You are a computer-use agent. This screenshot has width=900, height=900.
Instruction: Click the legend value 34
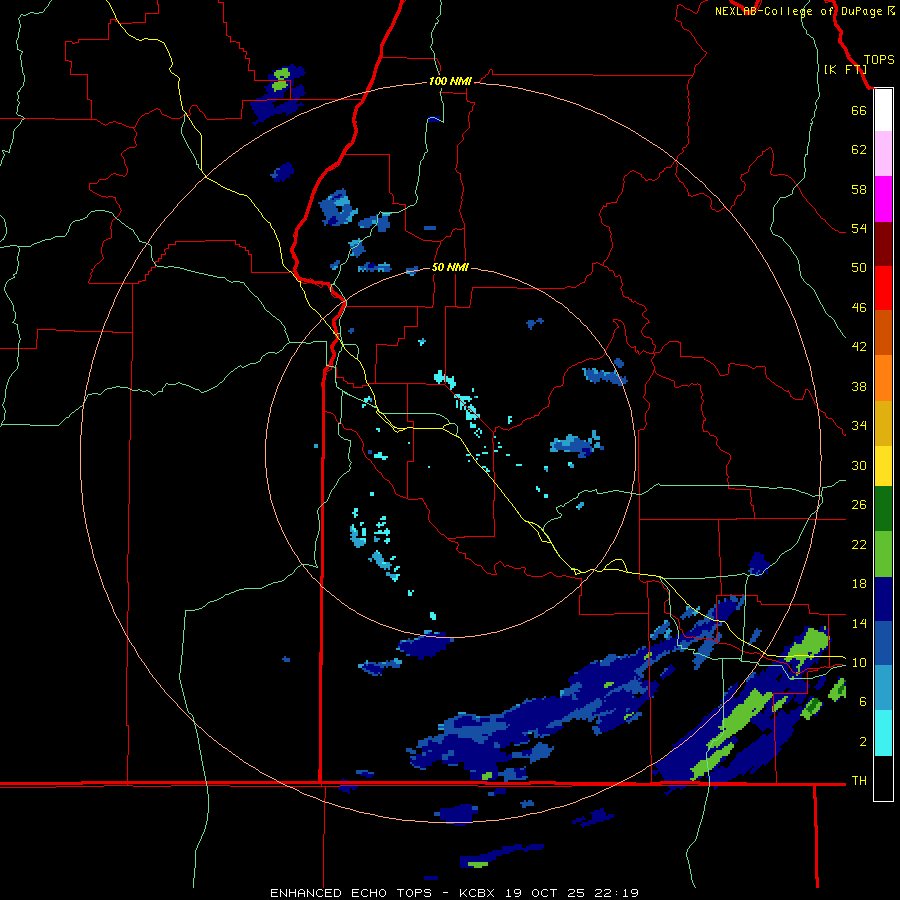pyautogui.click(x=859, y=425)
